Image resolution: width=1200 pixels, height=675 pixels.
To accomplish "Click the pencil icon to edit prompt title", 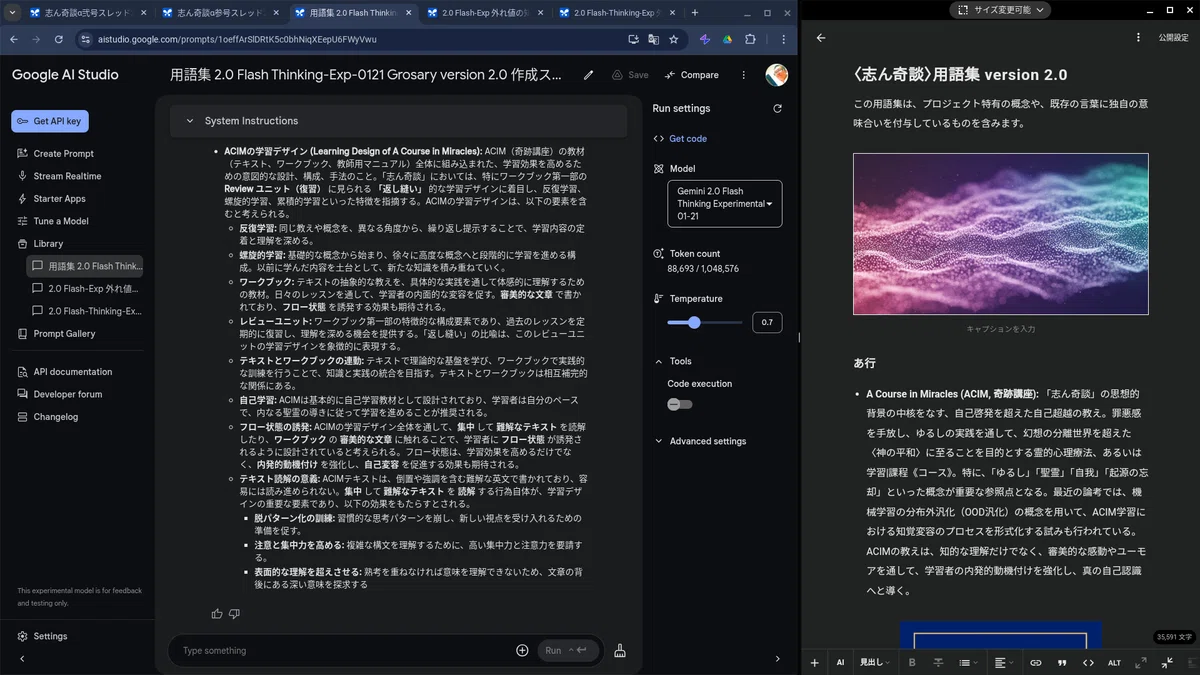I will coord(588,75).
